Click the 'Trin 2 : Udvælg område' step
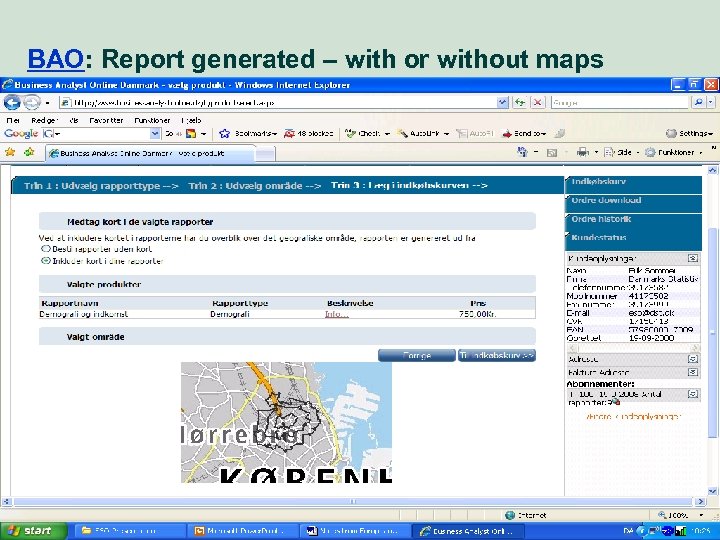This screenshot has width=720, height=540. (254, 186)
